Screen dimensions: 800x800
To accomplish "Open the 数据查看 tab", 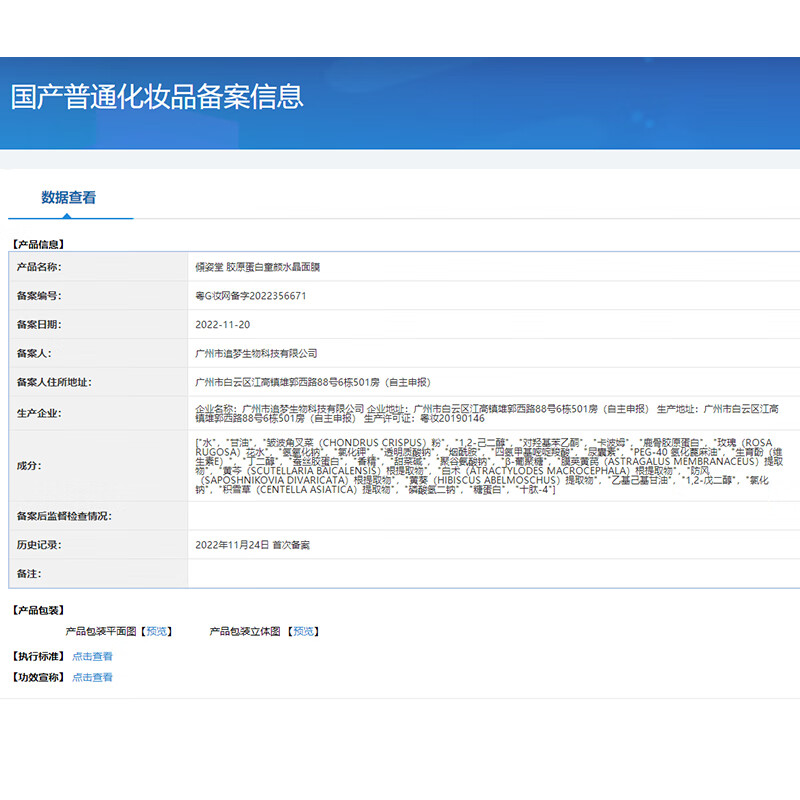I will [68, 197].
